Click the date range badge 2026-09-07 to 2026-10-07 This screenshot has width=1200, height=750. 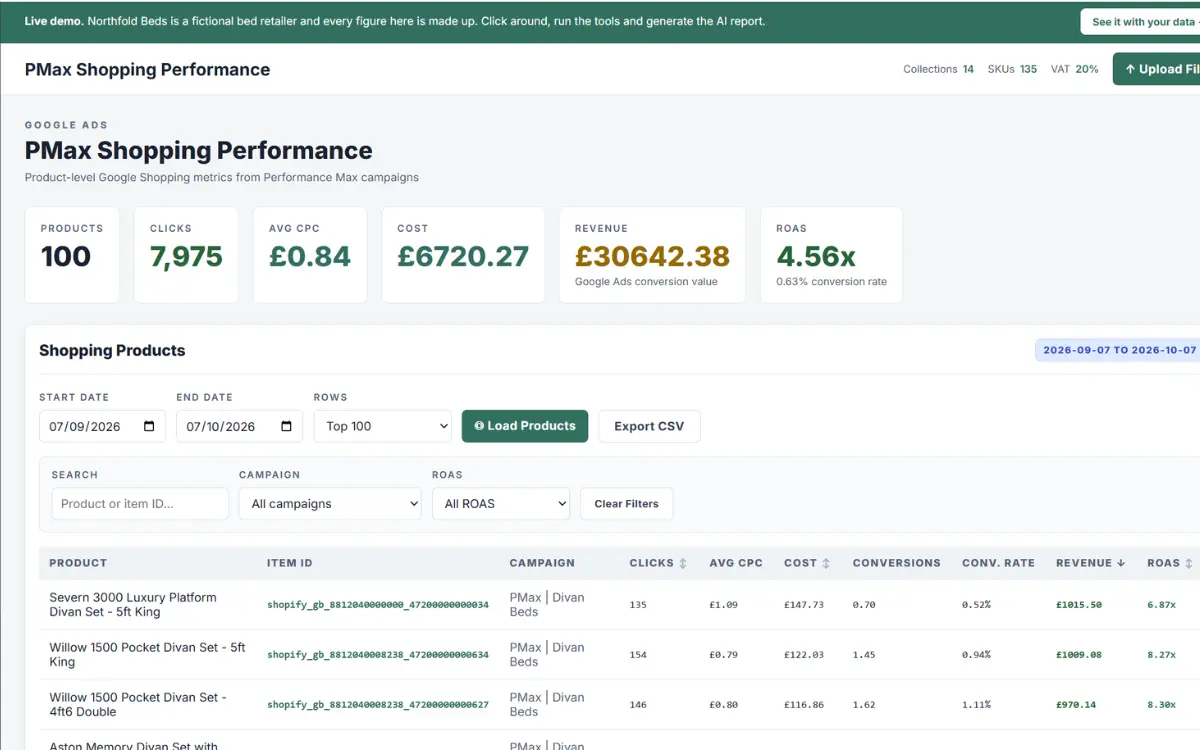tap(1119, 350)
